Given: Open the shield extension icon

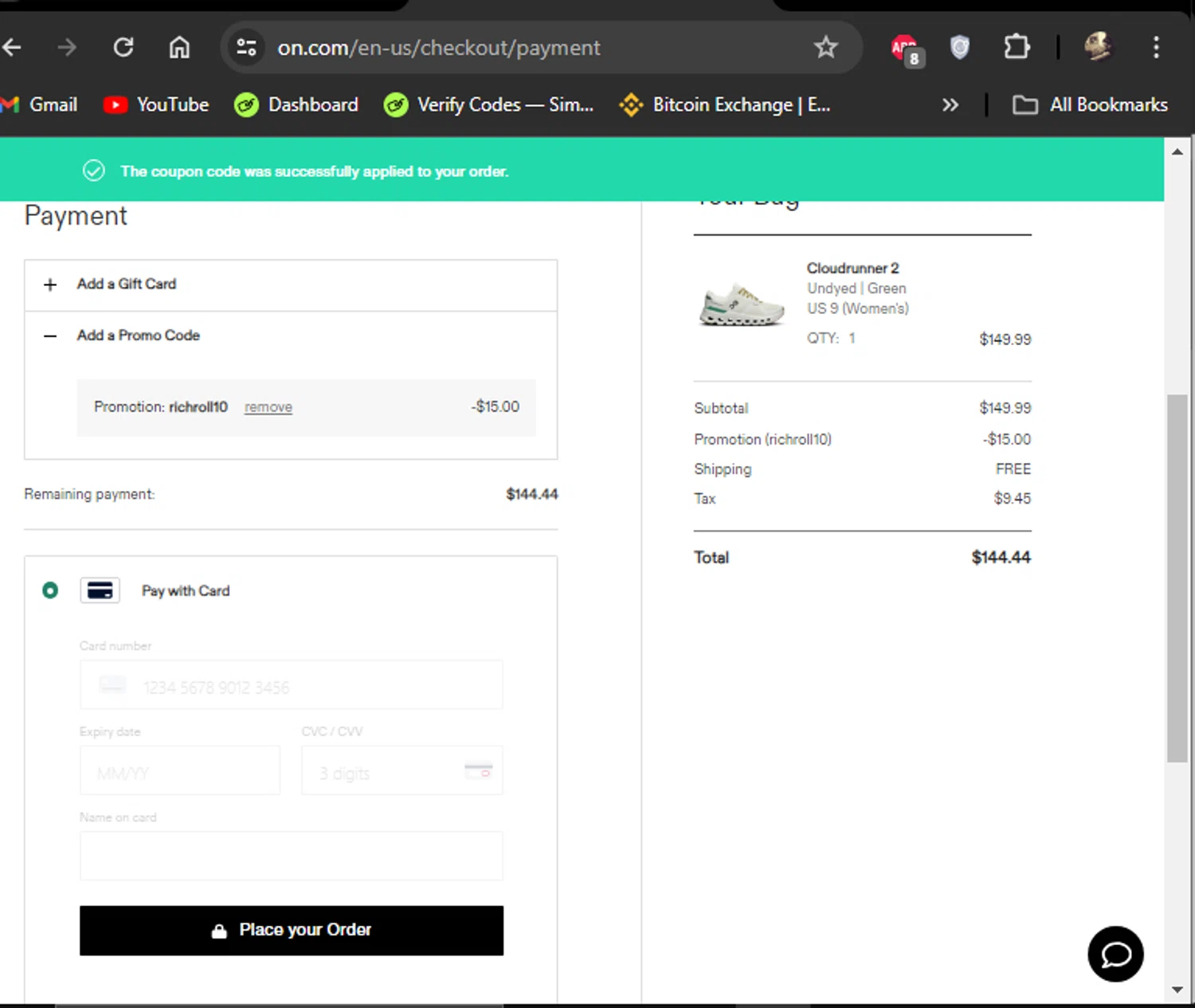Looking at the screenshot, I should tap(960, 48).
